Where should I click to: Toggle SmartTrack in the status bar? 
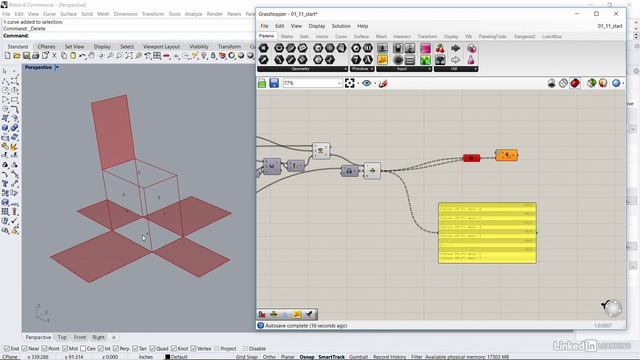[x=331, y=357]
